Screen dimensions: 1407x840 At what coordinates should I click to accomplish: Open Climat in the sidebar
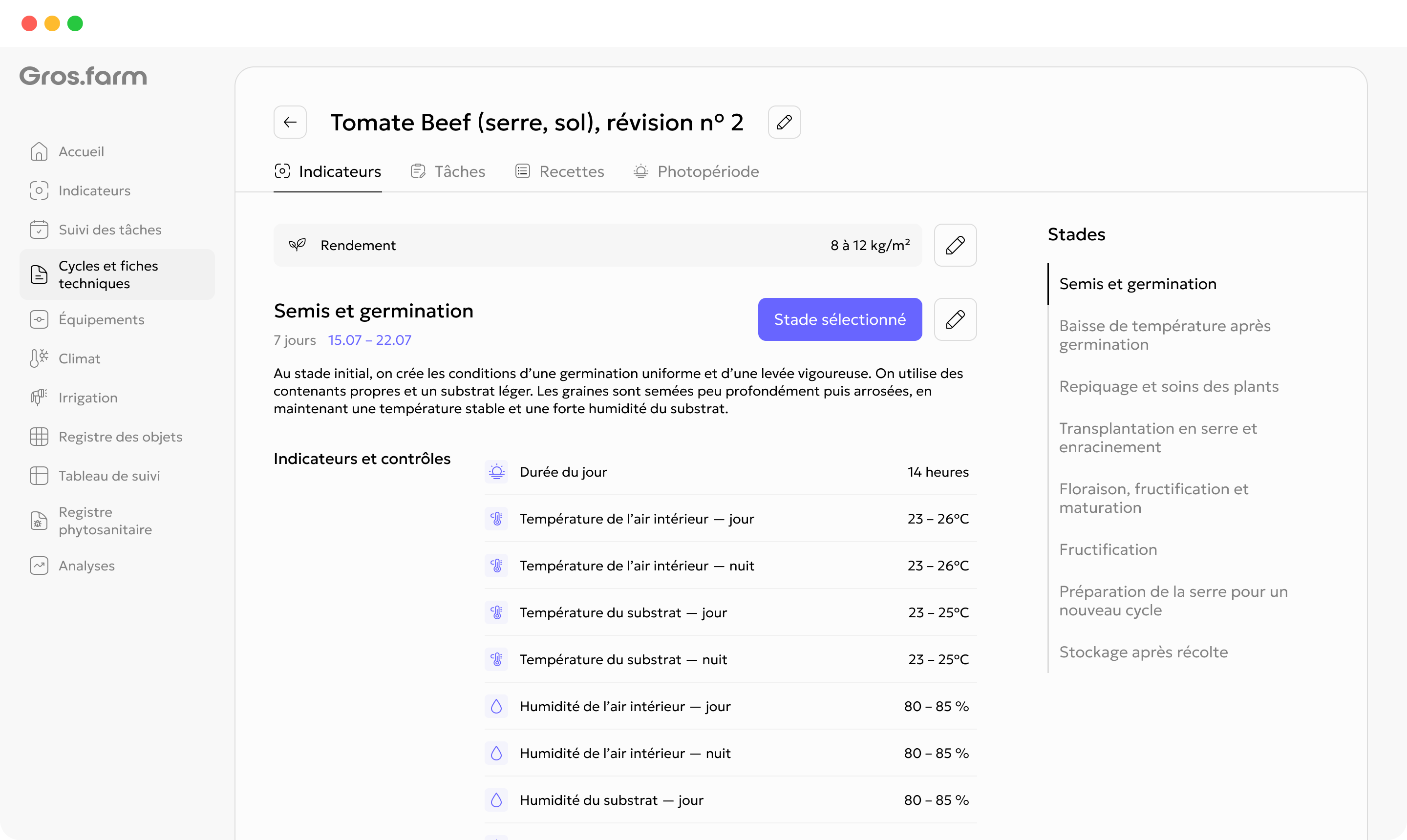117,359
